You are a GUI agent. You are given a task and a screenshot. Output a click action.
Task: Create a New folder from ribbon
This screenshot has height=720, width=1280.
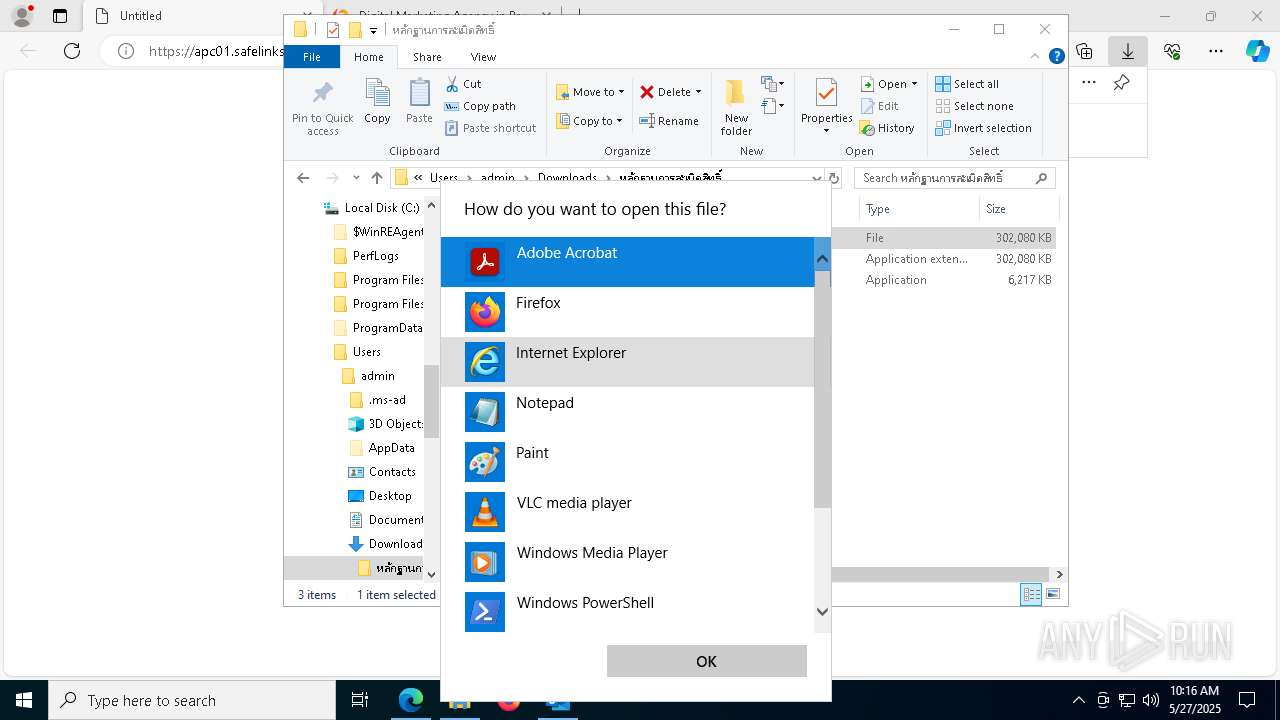click(x=736, y=108)
